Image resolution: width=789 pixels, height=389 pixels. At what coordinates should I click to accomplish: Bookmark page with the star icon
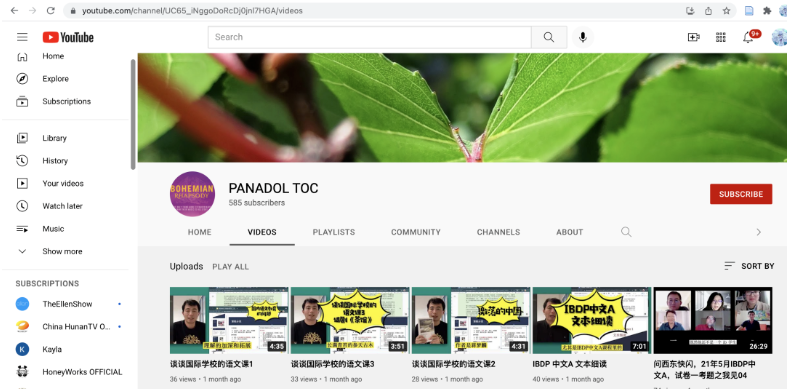click(727, 11)
